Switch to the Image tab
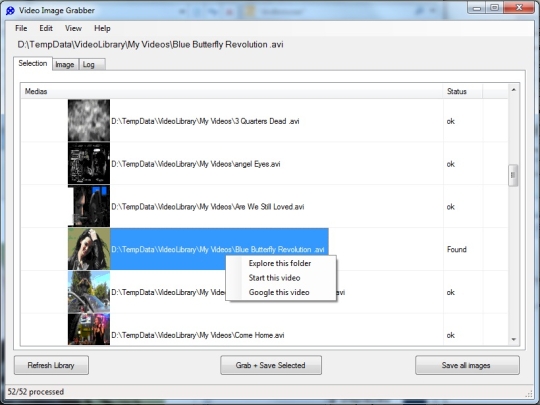 (65, 65)
